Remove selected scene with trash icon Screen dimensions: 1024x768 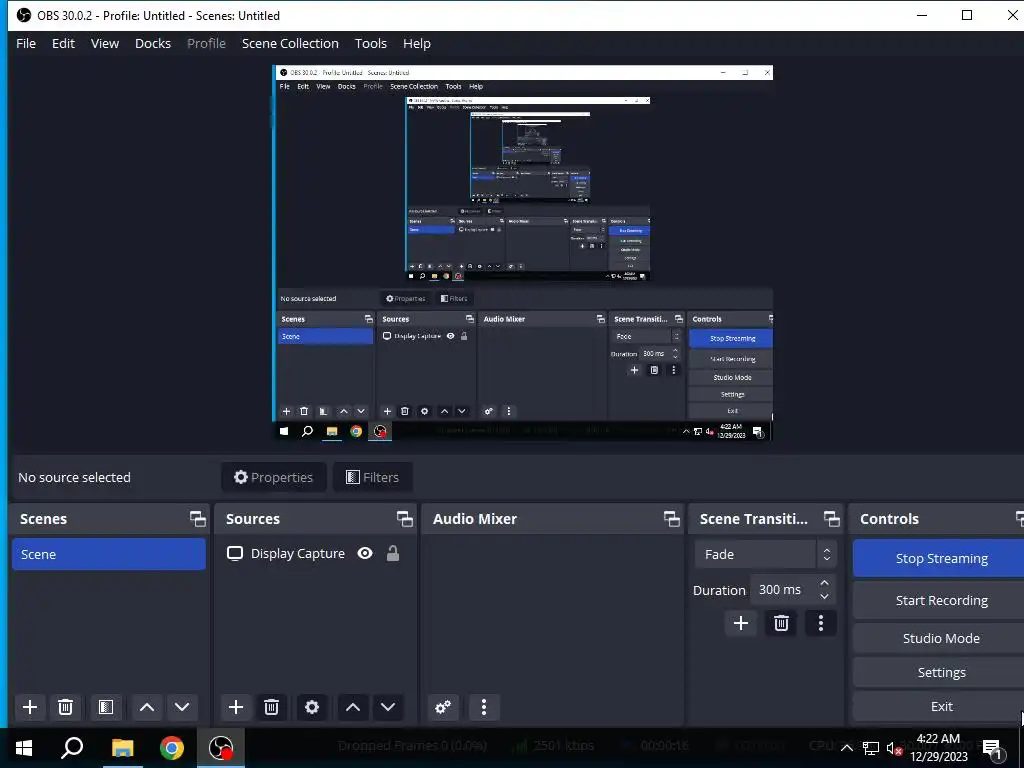pyautogui.click(x=65, y=707)
